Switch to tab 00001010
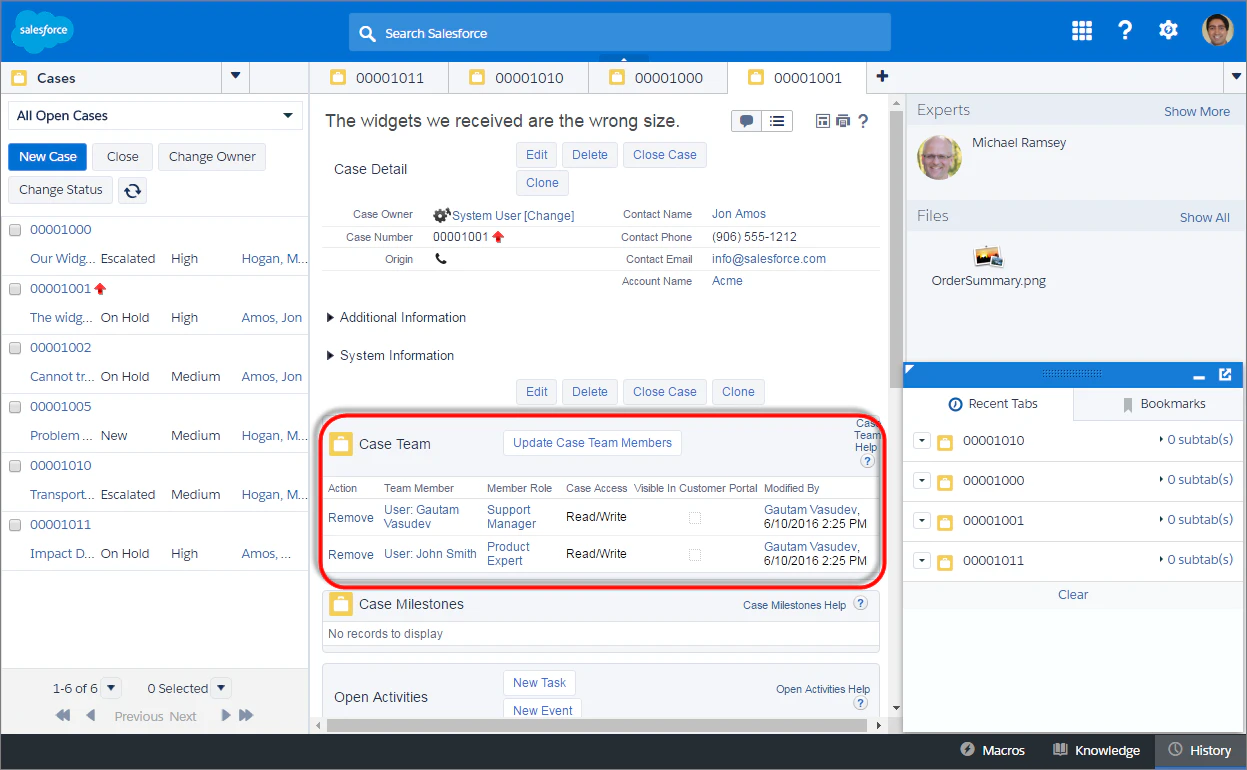Screen dimensions: 1247x770 coord(518,77)
